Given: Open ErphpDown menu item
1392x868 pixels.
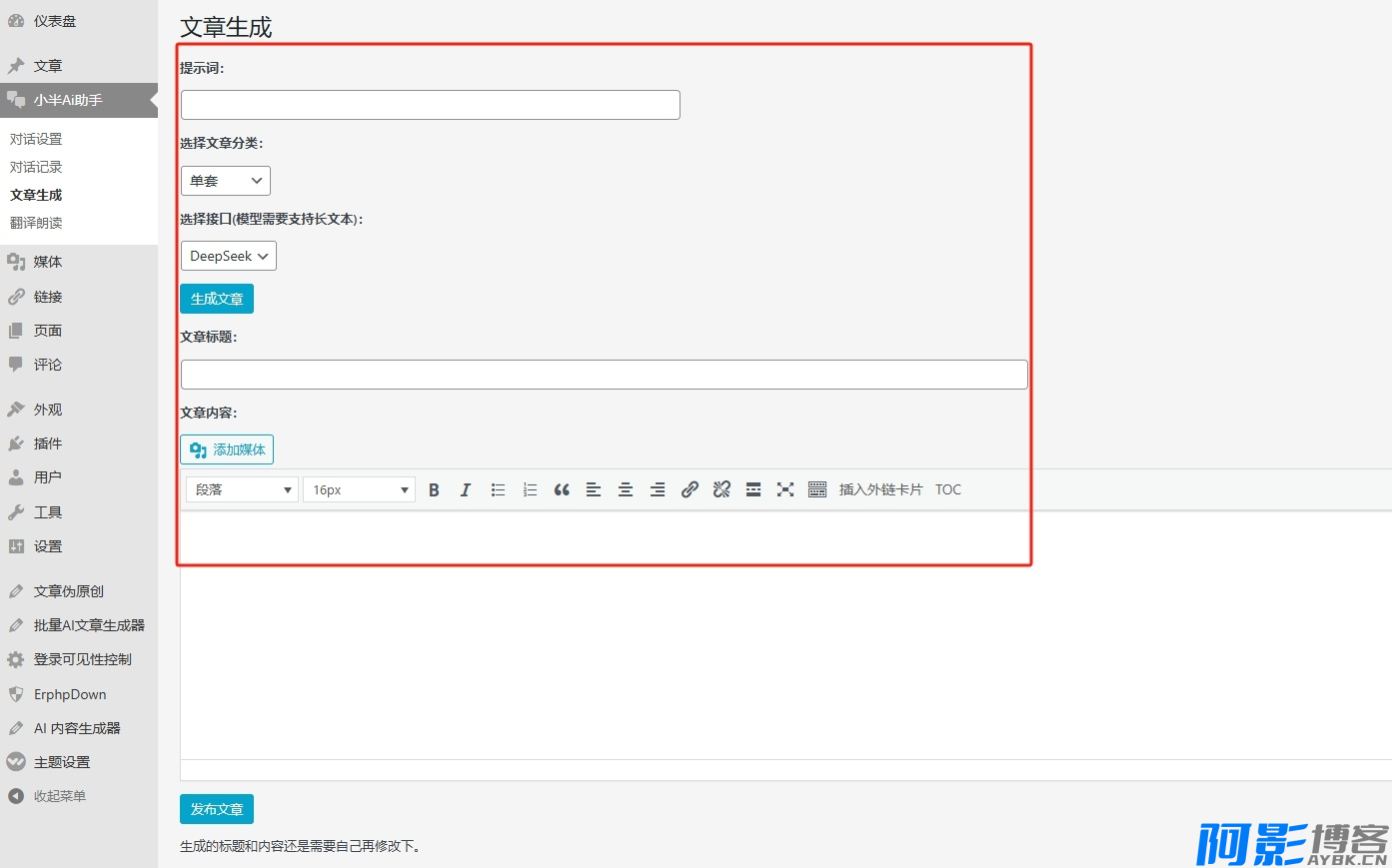Looking at the screenshot, I should (79, 694).
